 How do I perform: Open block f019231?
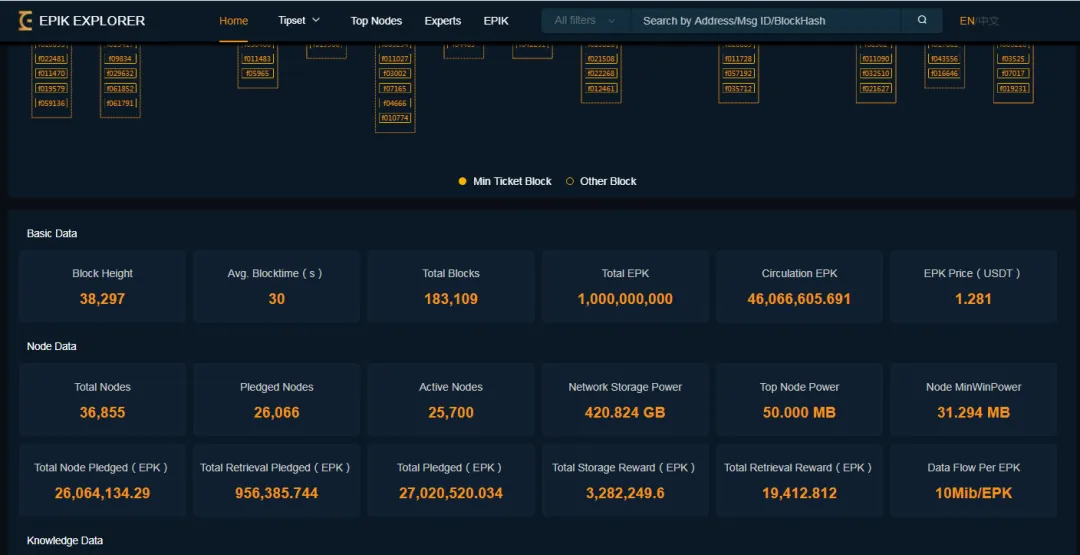[x=1013, y=88]
